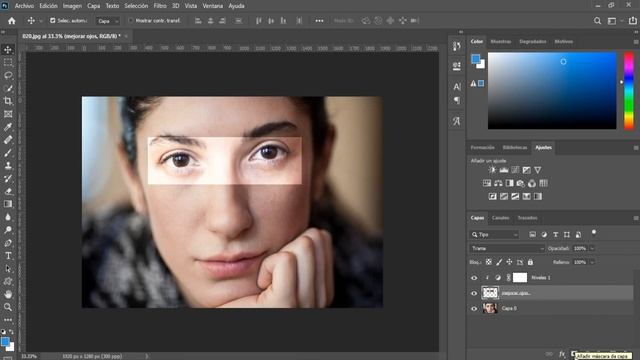Select the Crop tool
The height and width of the screenshot is (360, 640).
coord(8,101)
